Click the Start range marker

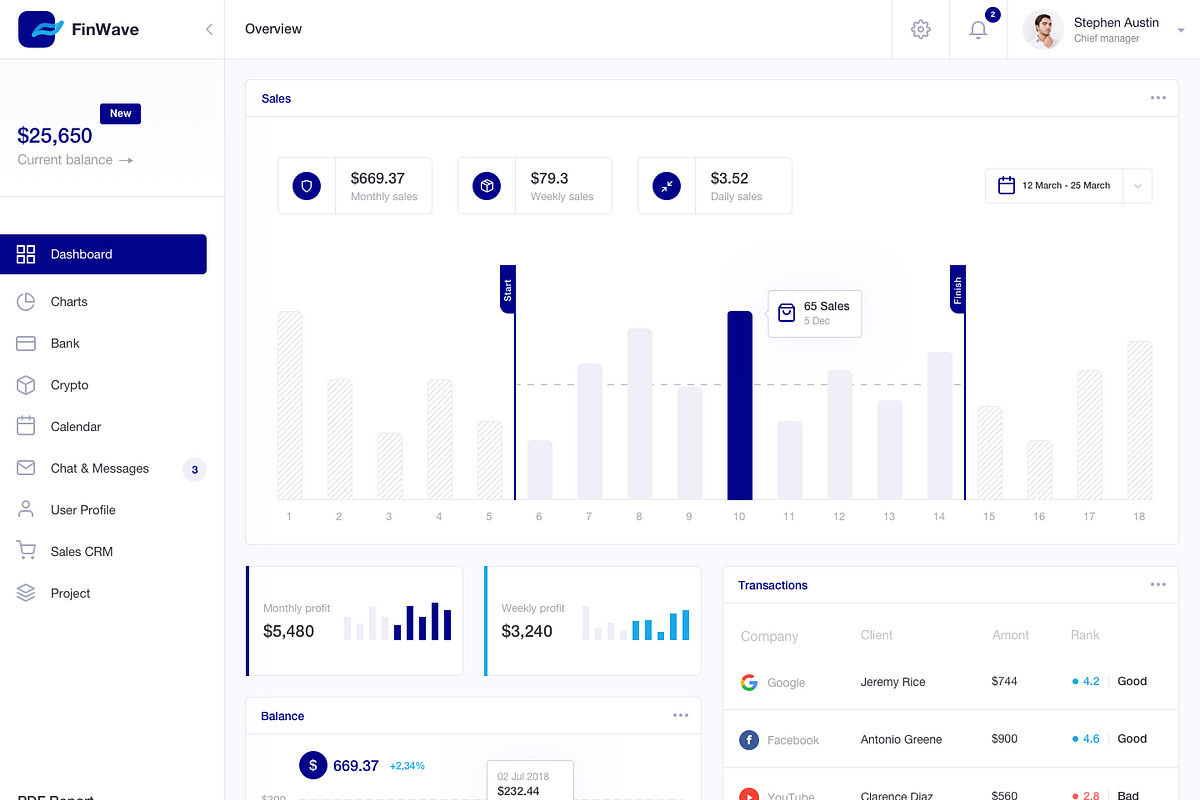[x=508, y=289]
